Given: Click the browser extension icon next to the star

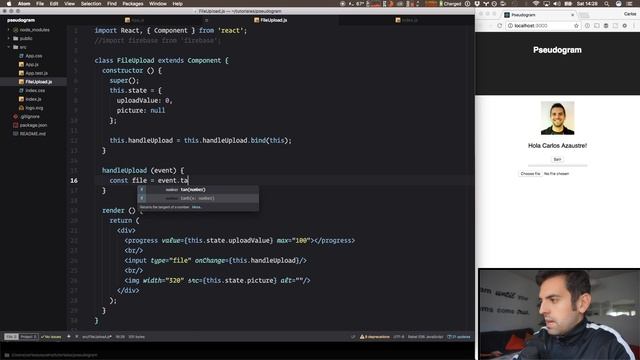Looking at the screenshot, I should (587, 26).
